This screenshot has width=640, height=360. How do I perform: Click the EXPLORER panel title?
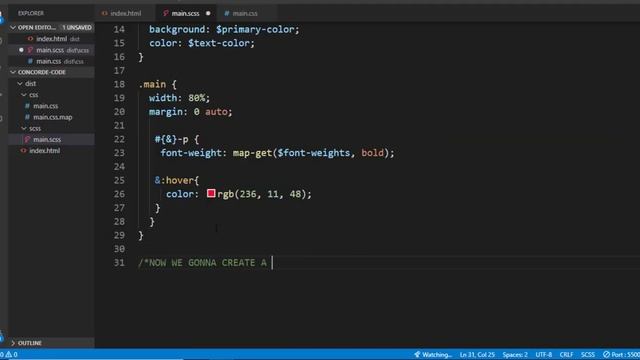(31, 13)
